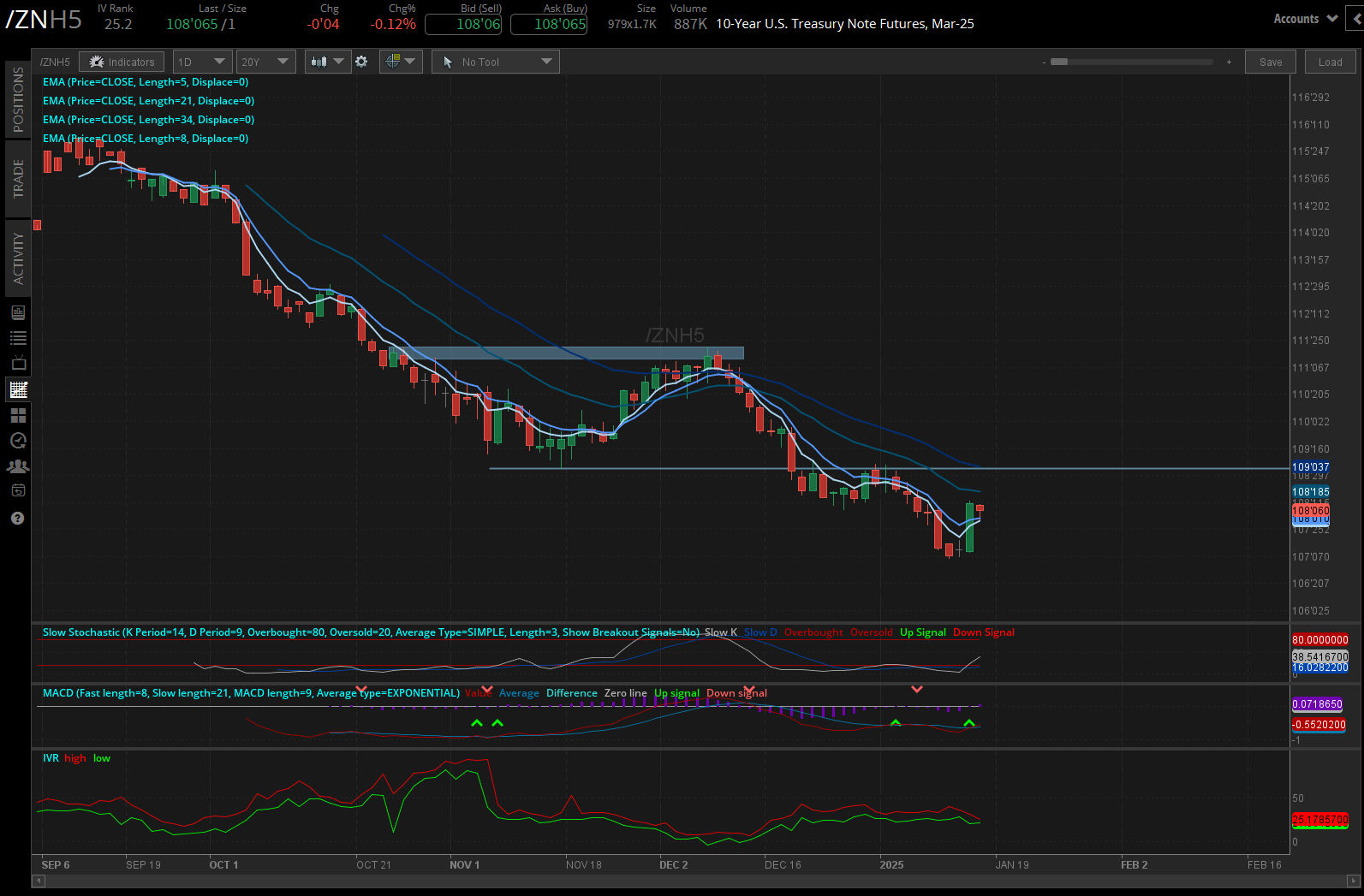Open the candlestick chart style dropdown
Viewport: 1364px width, 896px height.
coord(328,62)
